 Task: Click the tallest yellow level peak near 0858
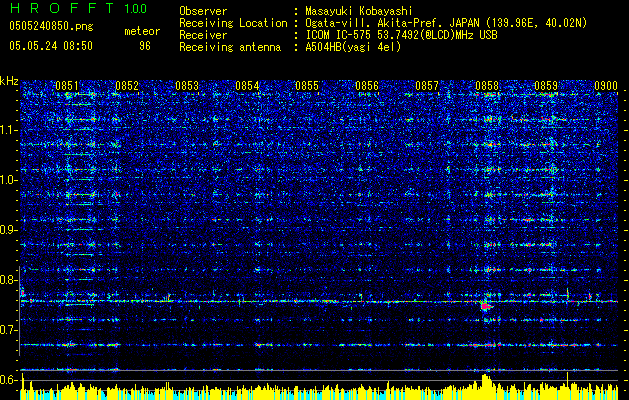click(x=486, y=386)
